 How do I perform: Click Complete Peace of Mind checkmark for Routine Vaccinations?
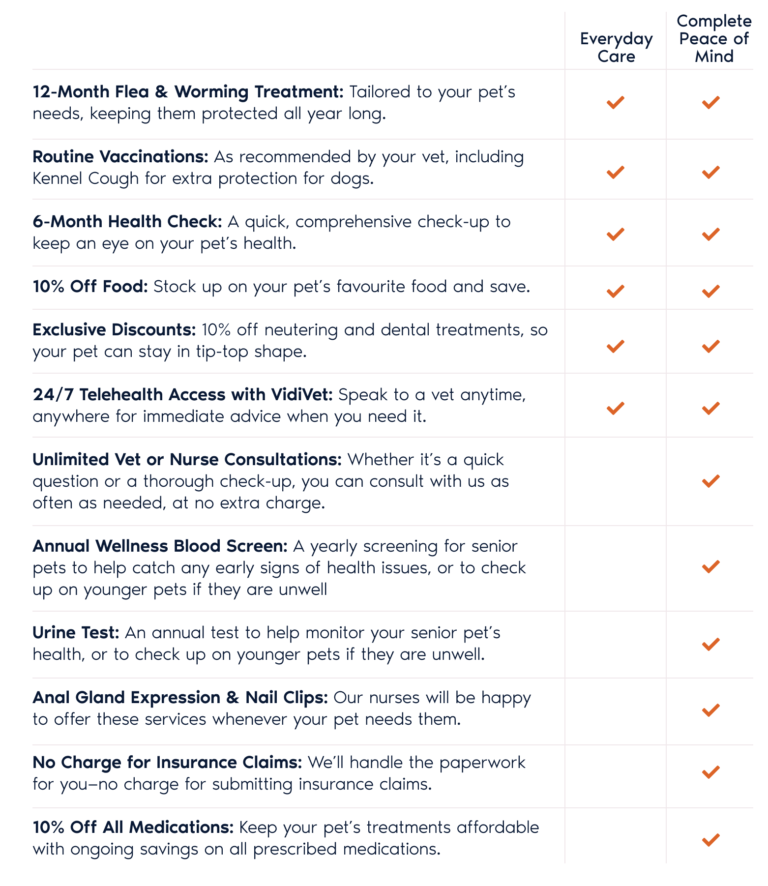click(711, 172)
